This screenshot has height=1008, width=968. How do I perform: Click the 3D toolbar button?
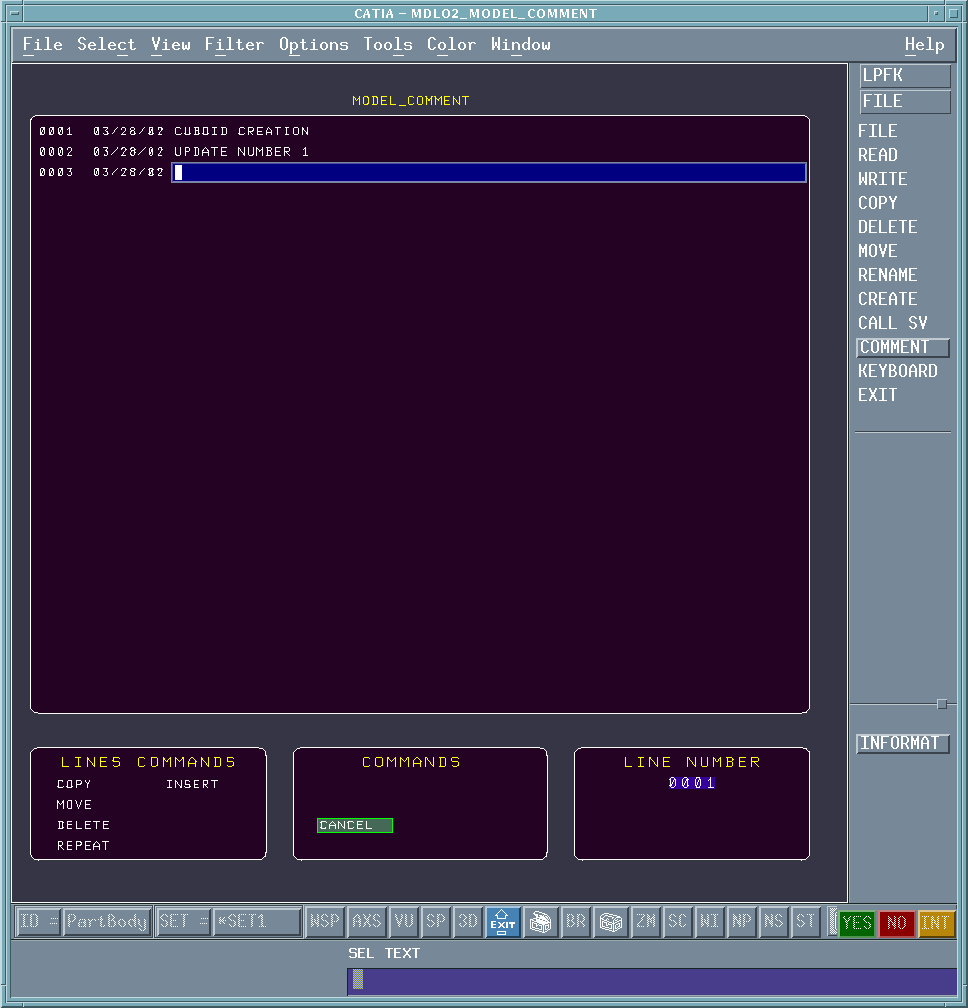pos(468,922)
